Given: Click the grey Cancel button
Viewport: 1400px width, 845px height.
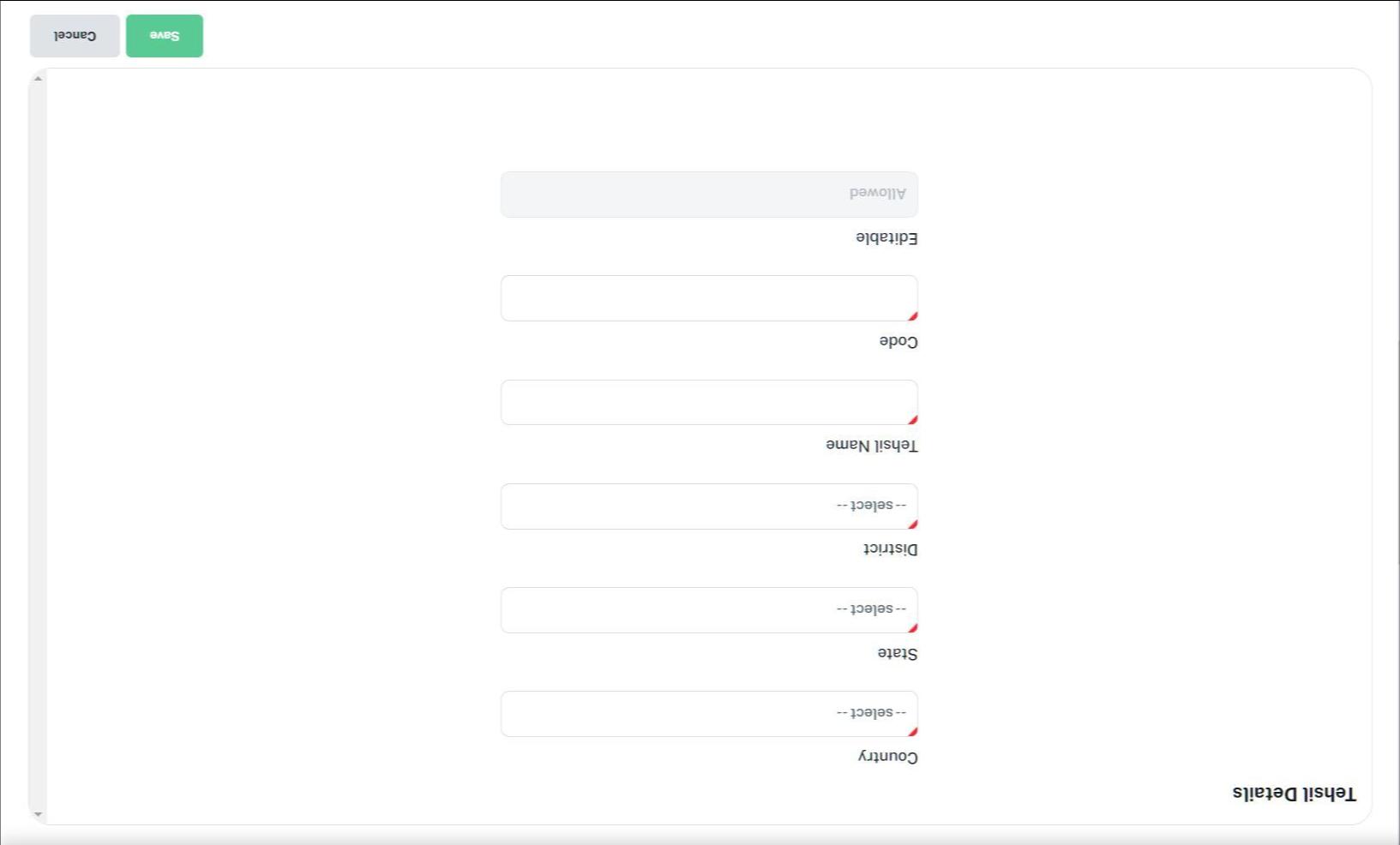Looking at the screenshot, I should pos(75,36).
